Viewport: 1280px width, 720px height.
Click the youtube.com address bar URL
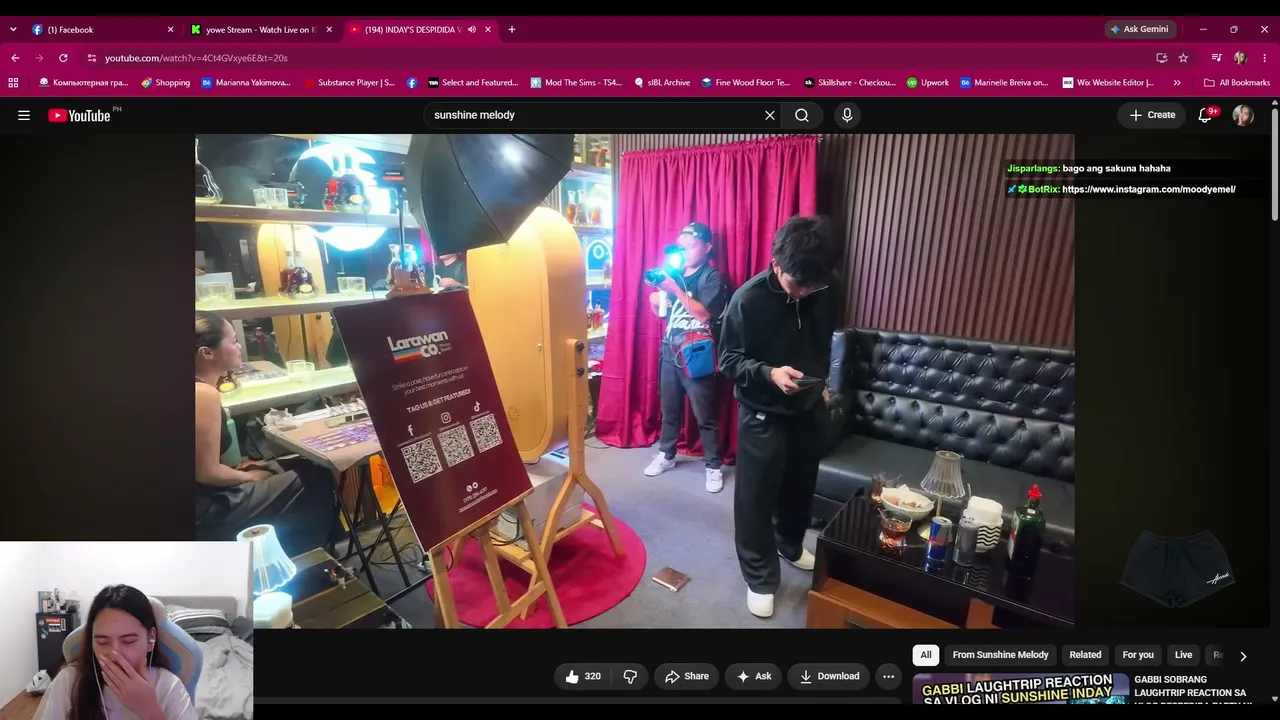tap(196, 58)
